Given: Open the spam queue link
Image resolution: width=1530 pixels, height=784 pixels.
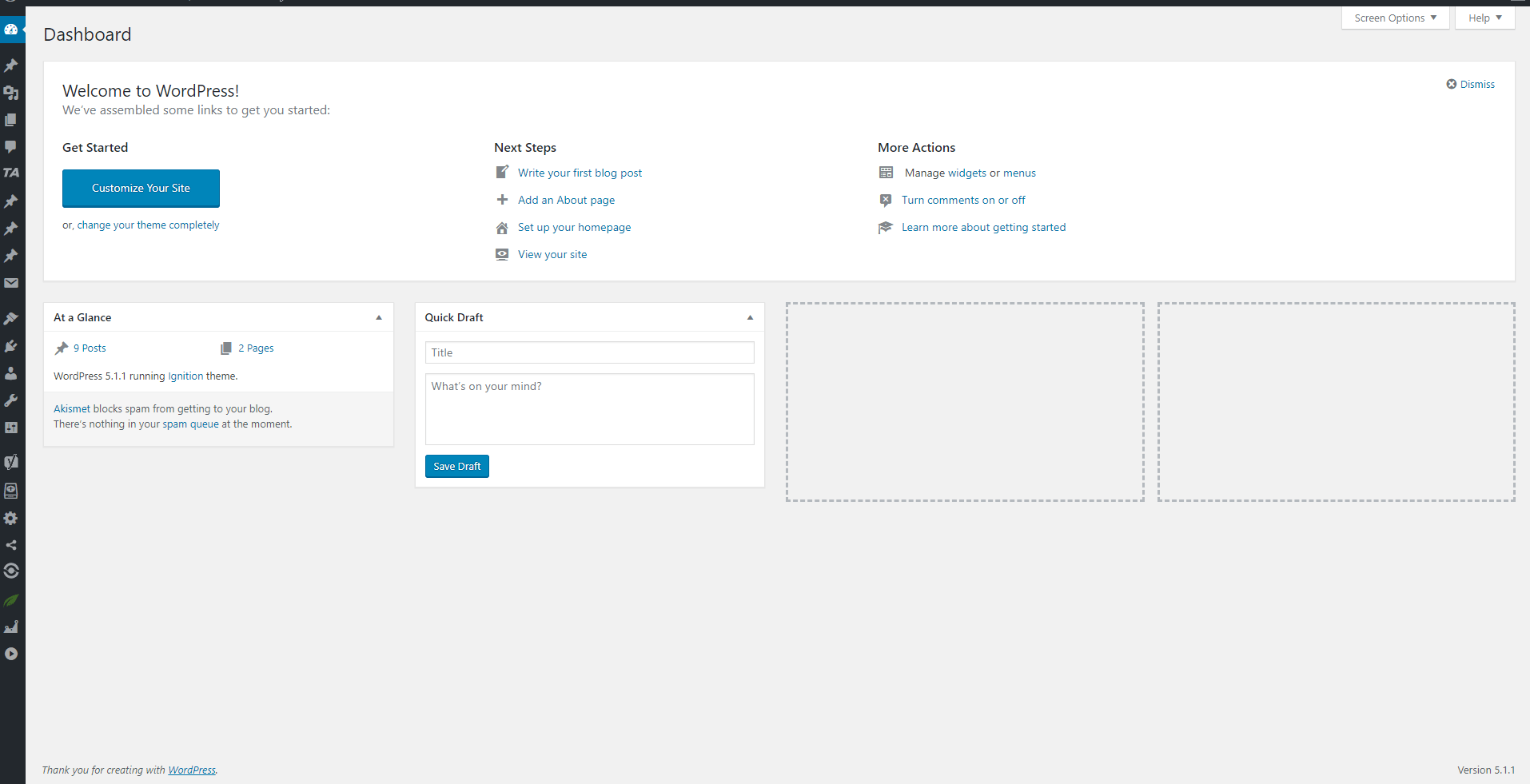Looking at the screenshot, I should pos(190,424).
